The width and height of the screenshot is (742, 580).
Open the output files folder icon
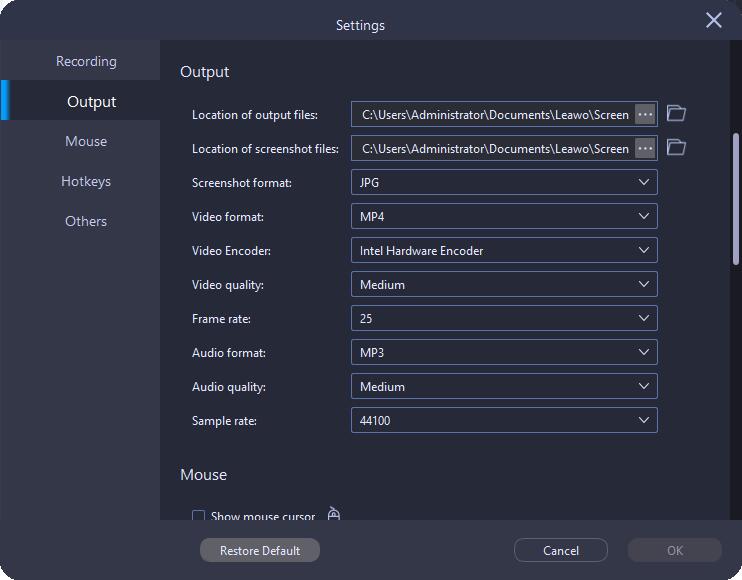(x=676, y=114)
